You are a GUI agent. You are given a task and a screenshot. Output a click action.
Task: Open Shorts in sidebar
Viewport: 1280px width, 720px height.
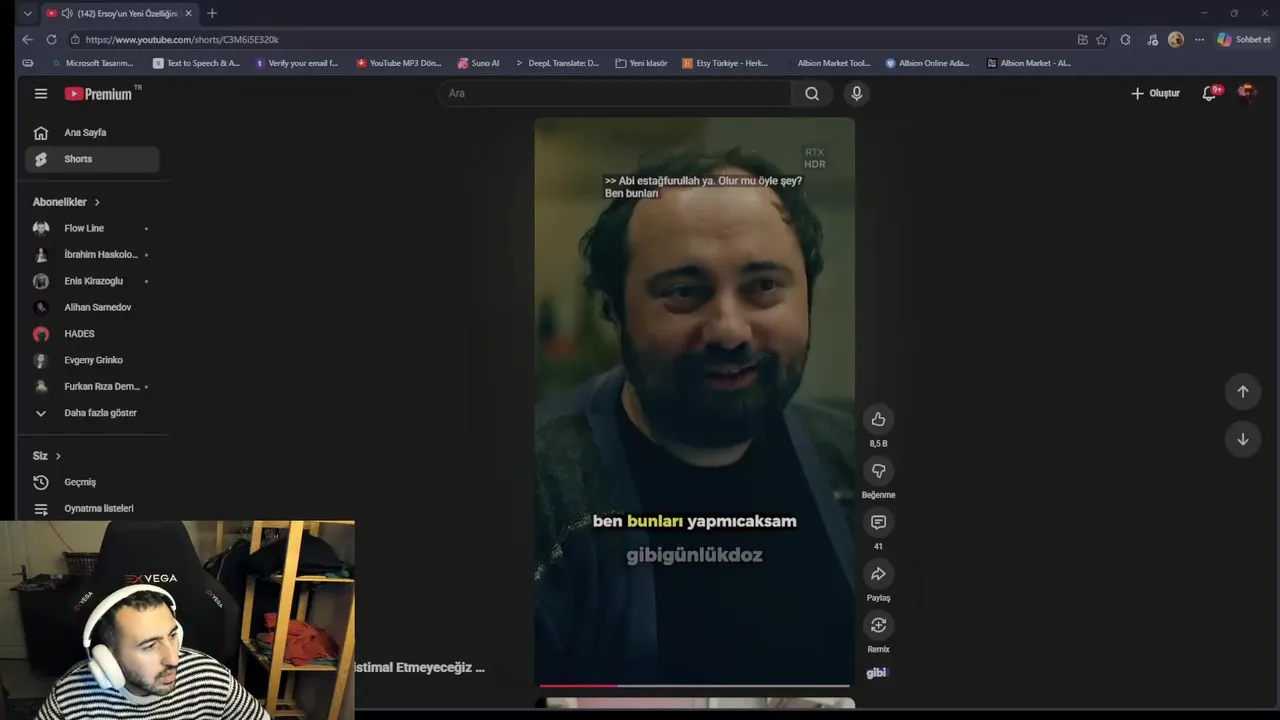click(x=92, y=159)
